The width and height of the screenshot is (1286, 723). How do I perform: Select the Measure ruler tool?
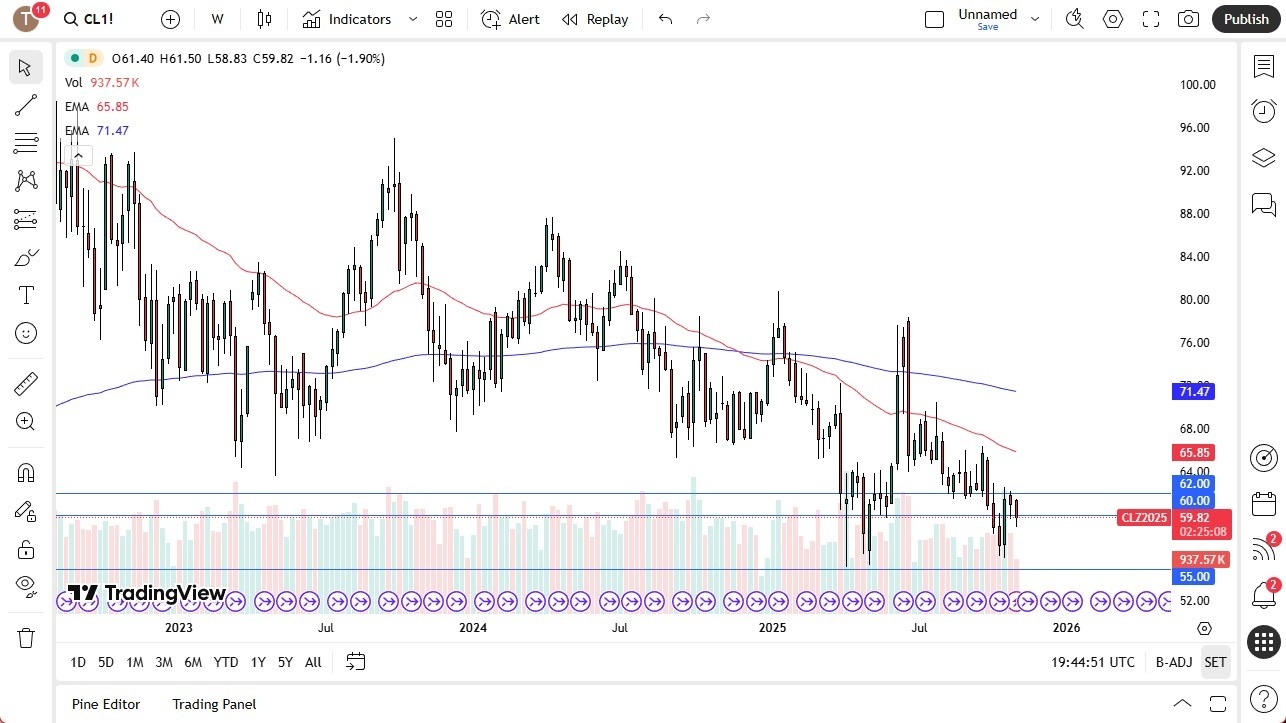coord(25,383)
